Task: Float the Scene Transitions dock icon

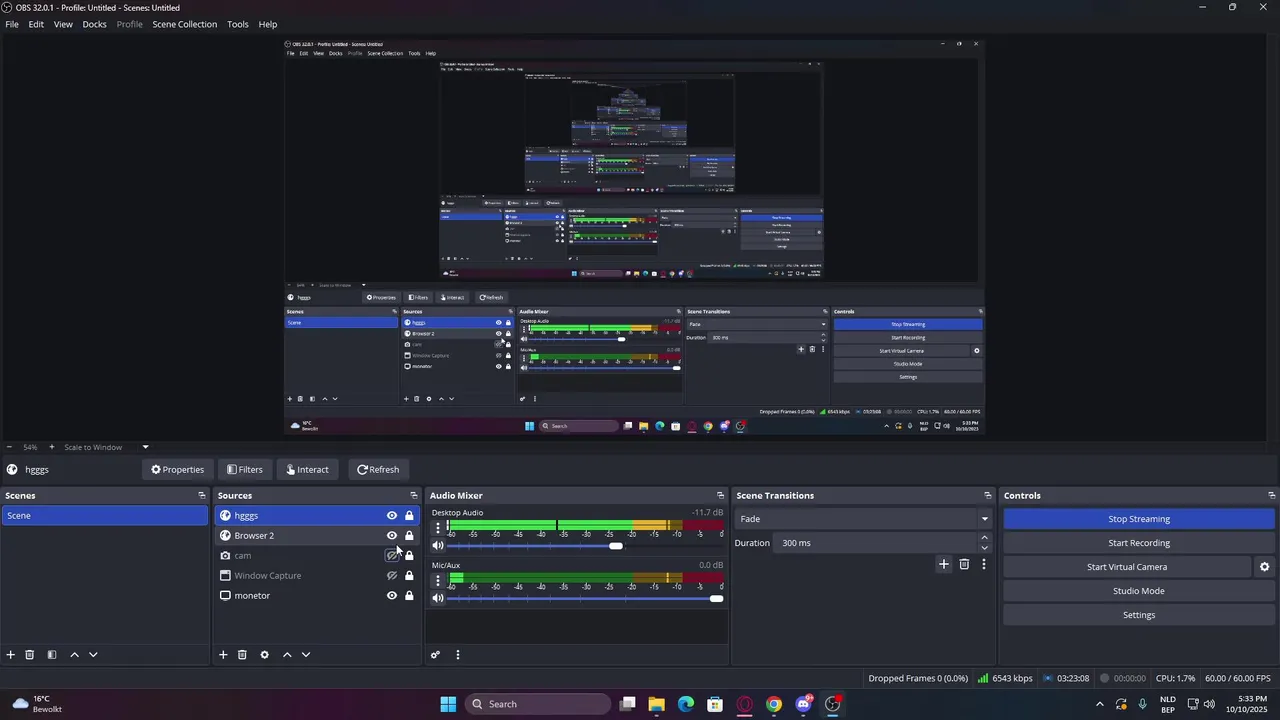Action: point(988,496)
